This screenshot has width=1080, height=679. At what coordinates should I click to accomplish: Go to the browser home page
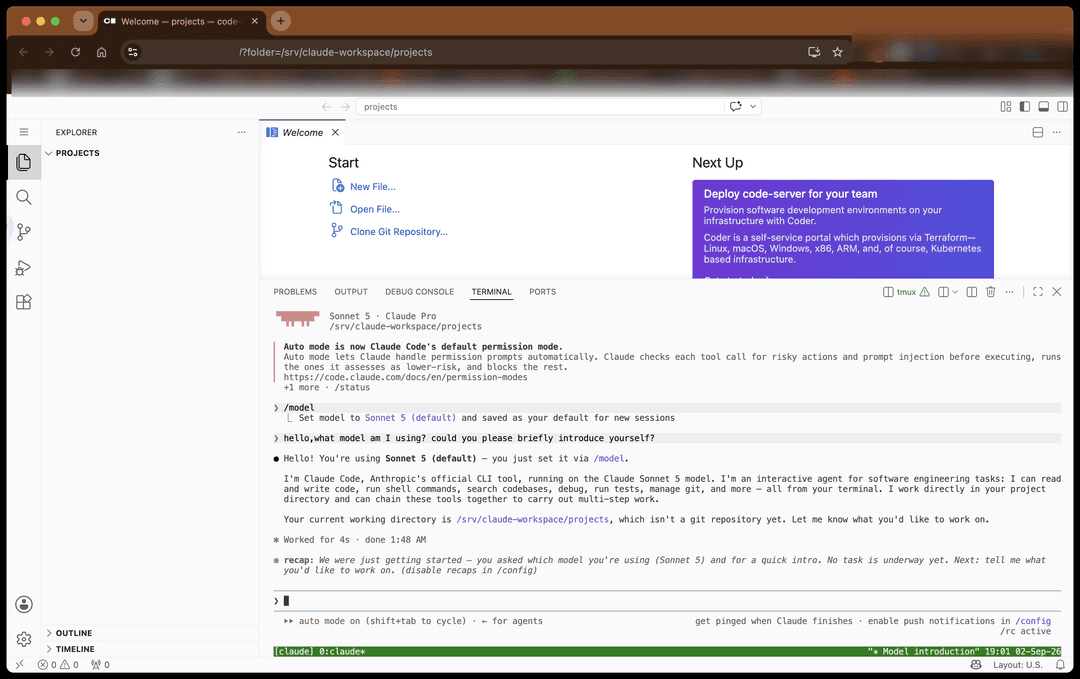(101, 52)
